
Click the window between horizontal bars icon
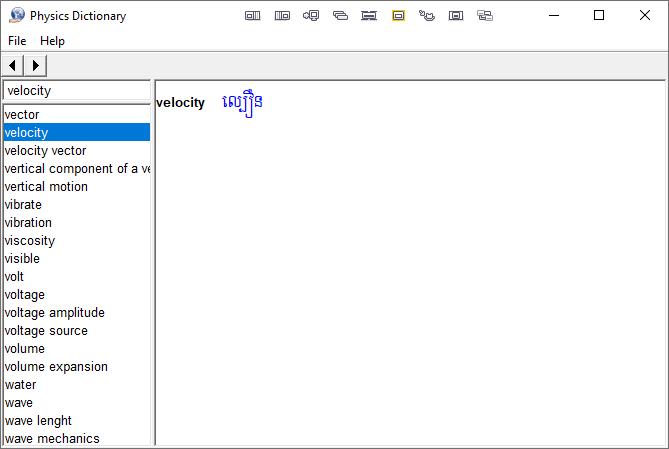pyautogui.click(x=369, y=16)
